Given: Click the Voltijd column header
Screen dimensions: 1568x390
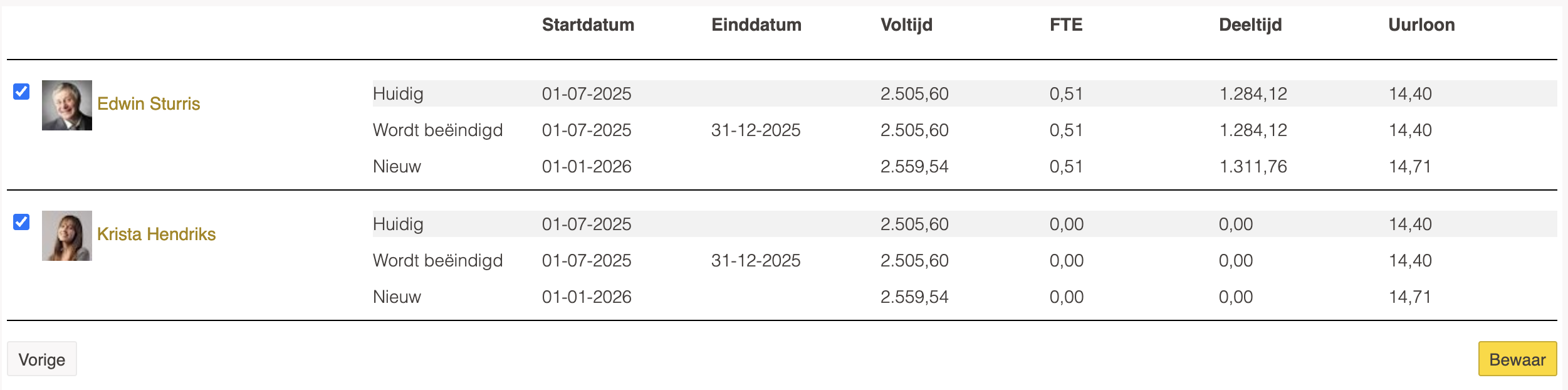Looking at the screenshot, I should click(x=906, y=25).
